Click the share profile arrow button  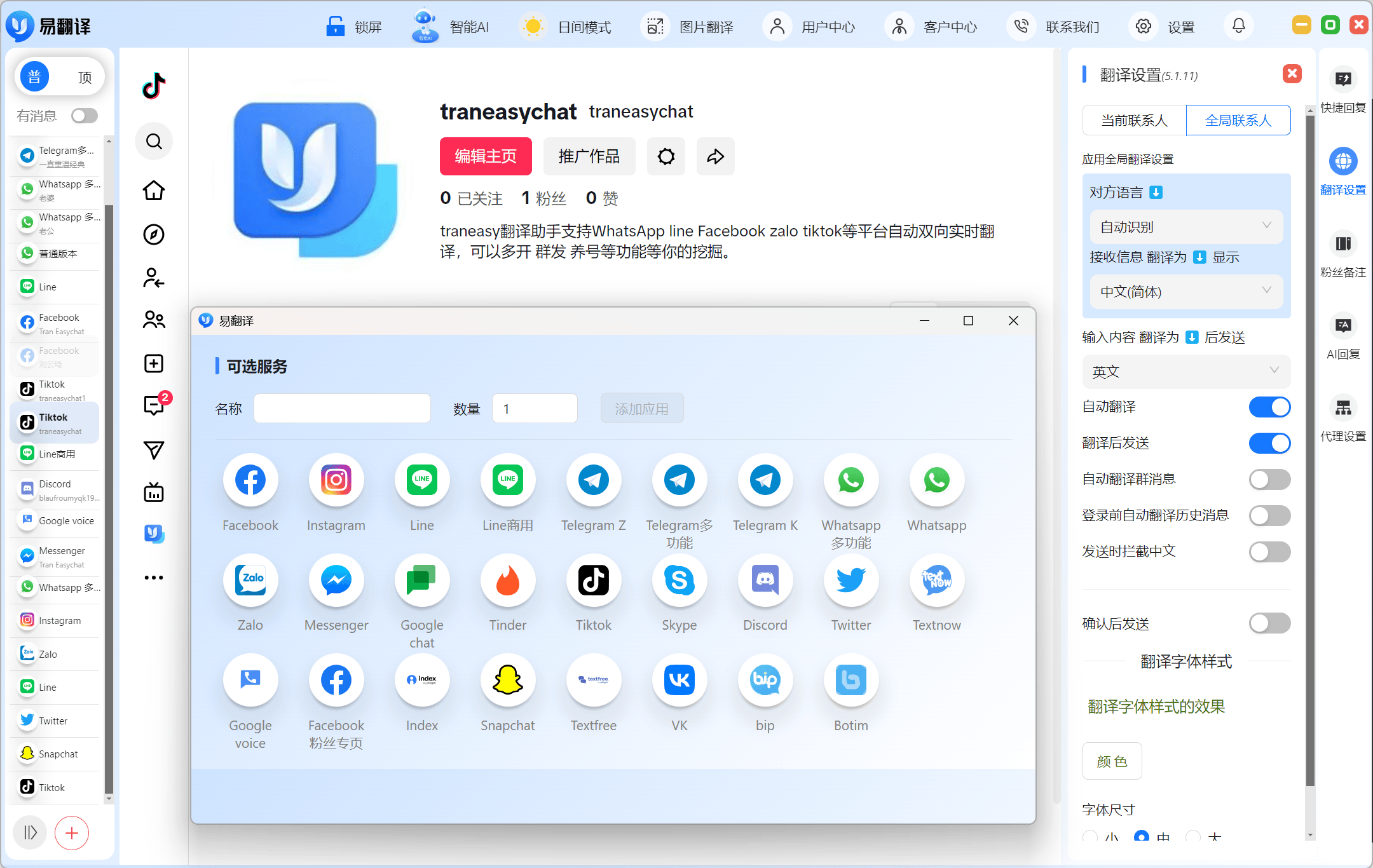tap(716, 156)
